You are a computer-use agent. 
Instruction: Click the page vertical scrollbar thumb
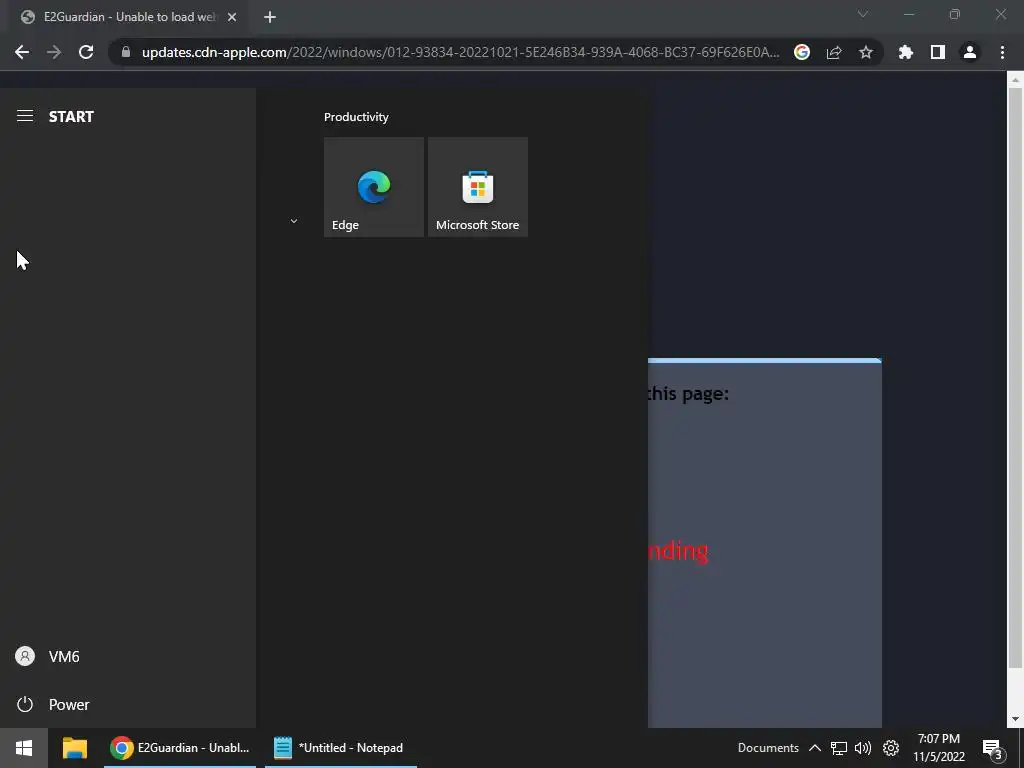click(1015, 379)
